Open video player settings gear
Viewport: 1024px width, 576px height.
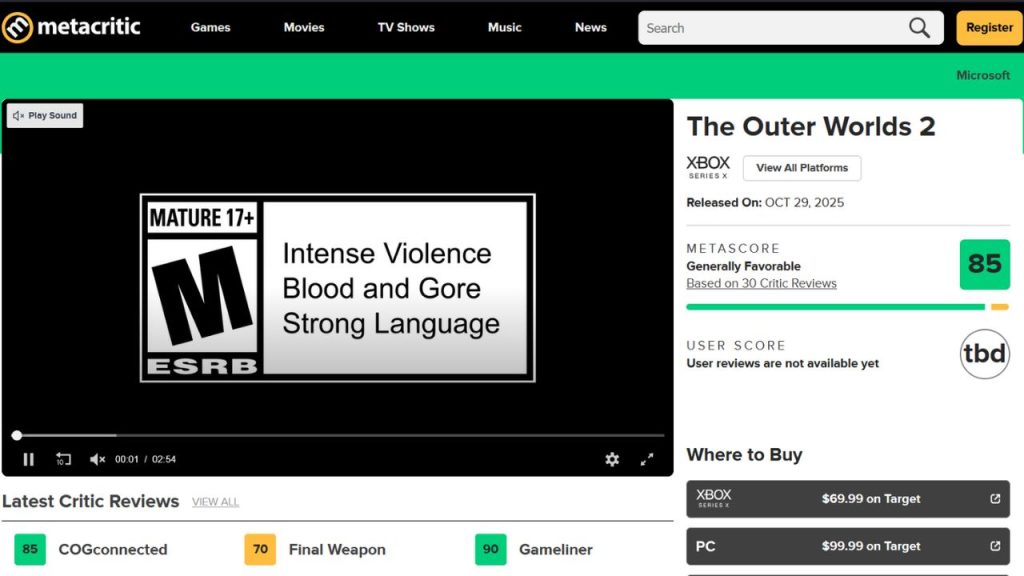pos(612,459)
